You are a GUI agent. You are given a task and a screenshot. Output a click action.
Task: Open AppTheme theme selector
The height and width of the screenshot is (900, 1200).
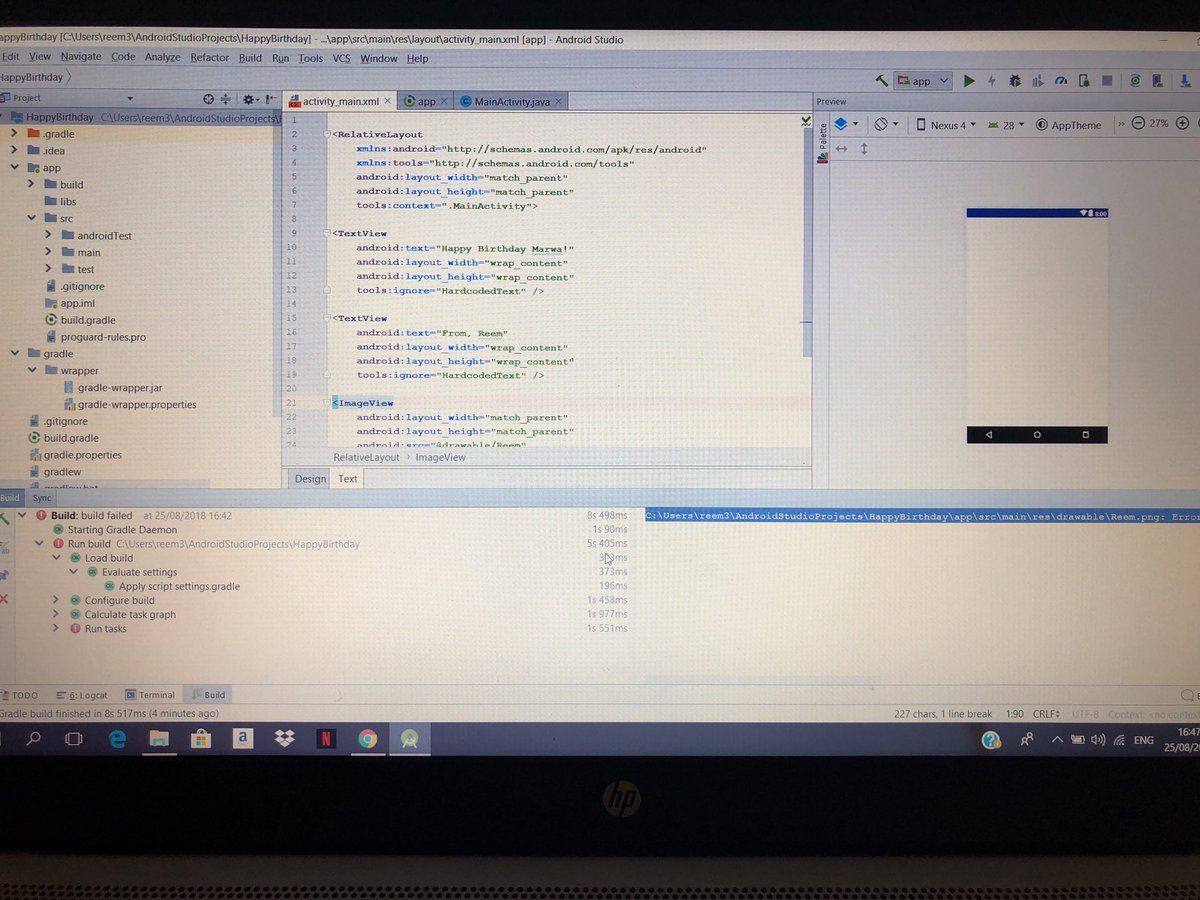[1068, 125]
